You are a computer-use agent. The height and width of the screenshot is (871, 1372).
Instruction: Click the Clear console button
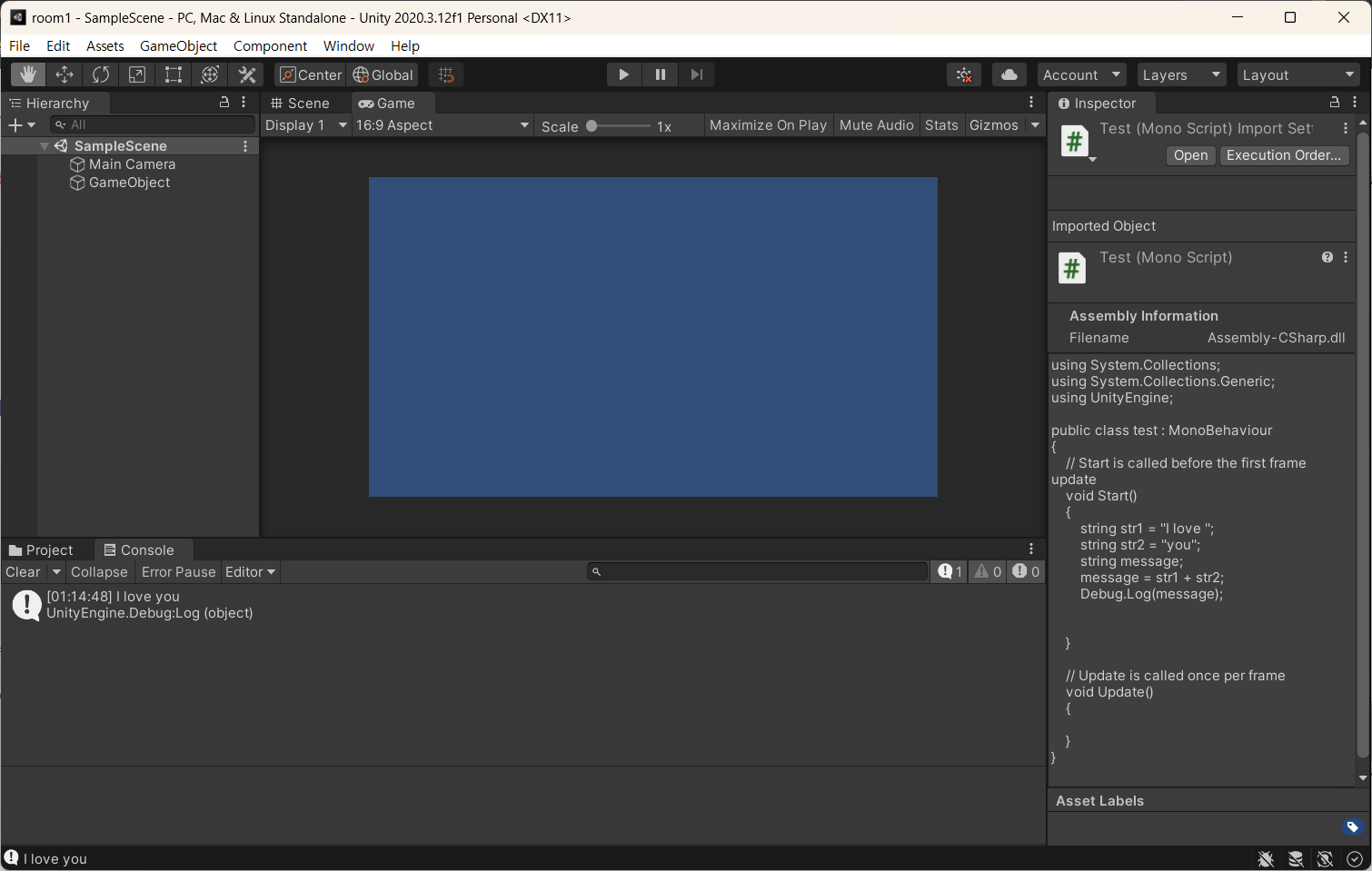24,572
